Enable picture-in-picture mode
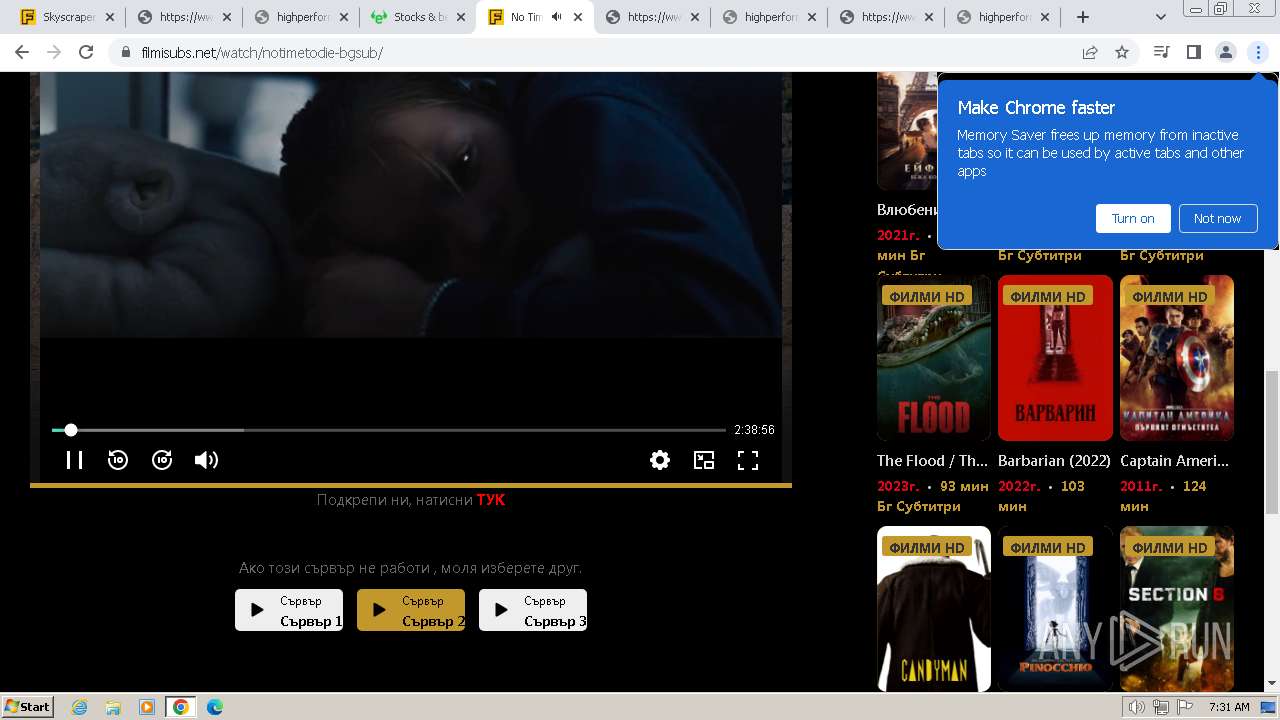 coord(704,460)
